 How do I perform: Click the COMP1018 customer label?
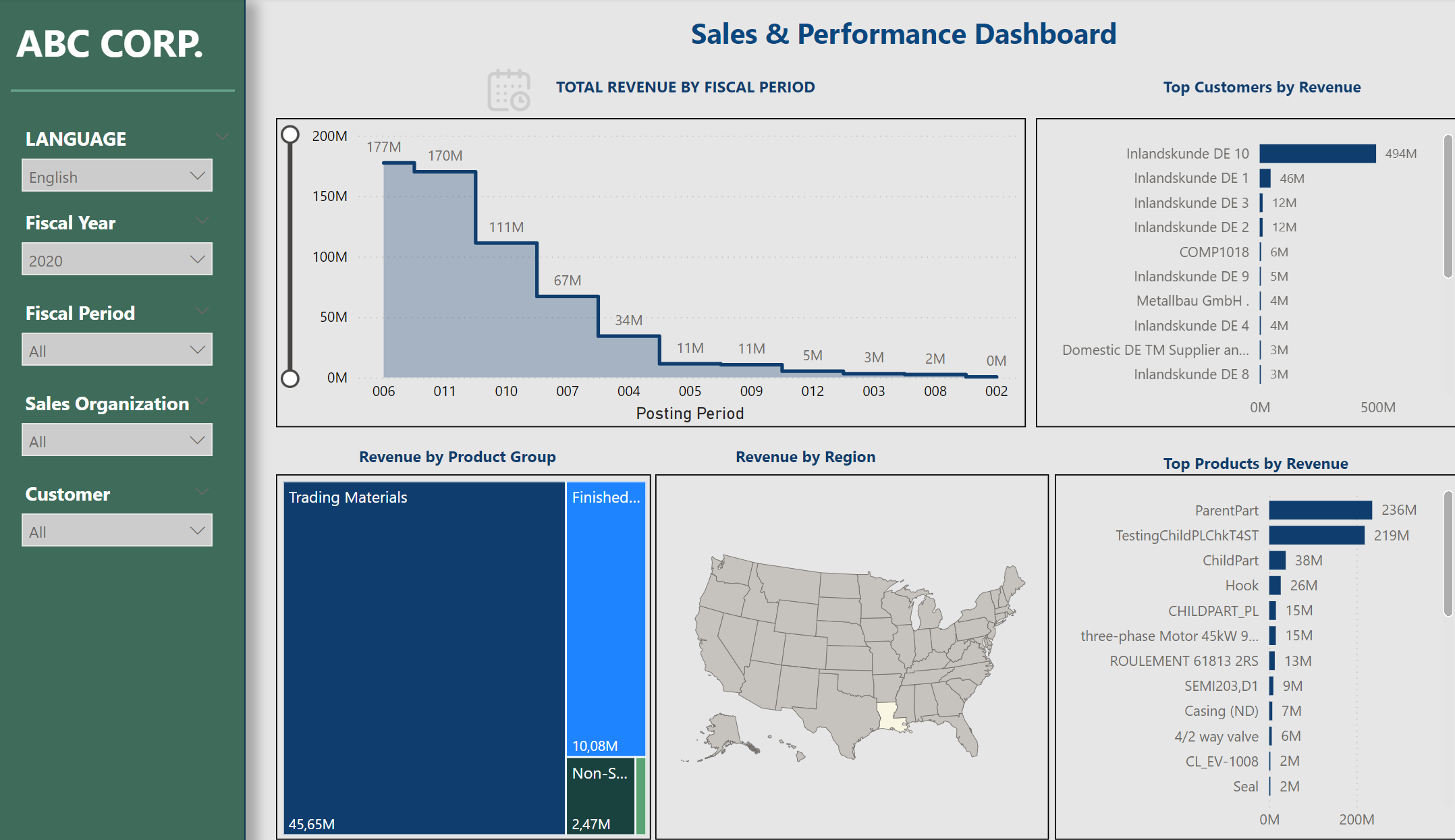click(1214, 252)
